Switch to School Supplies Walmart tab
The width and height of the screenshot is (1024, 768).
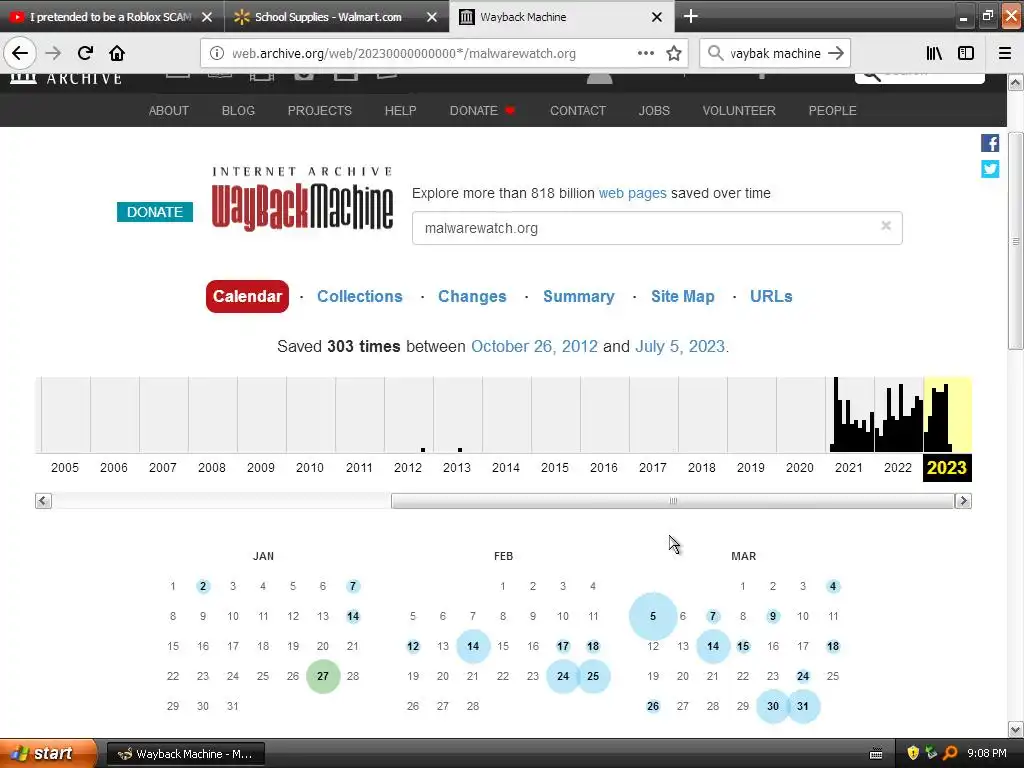pos(336,17)
